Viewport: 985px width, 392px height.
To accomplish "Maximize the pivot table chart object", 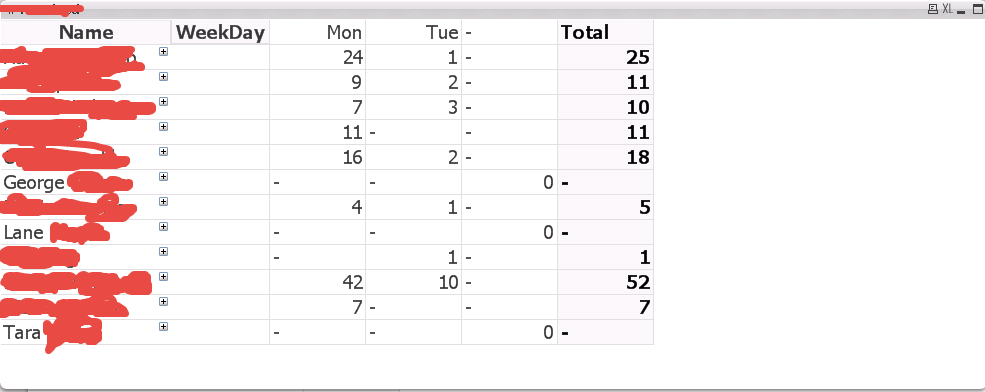I will [977, 9].
